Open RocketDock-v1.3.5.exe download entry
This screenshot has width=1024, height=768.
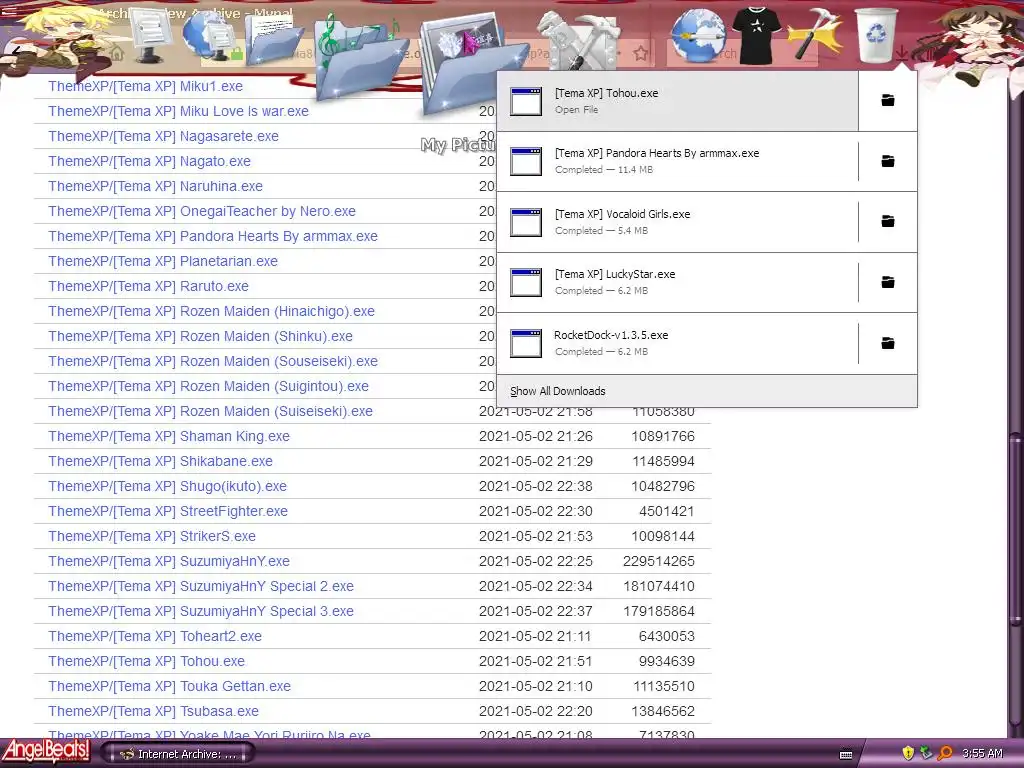click(x=677, y=343)
